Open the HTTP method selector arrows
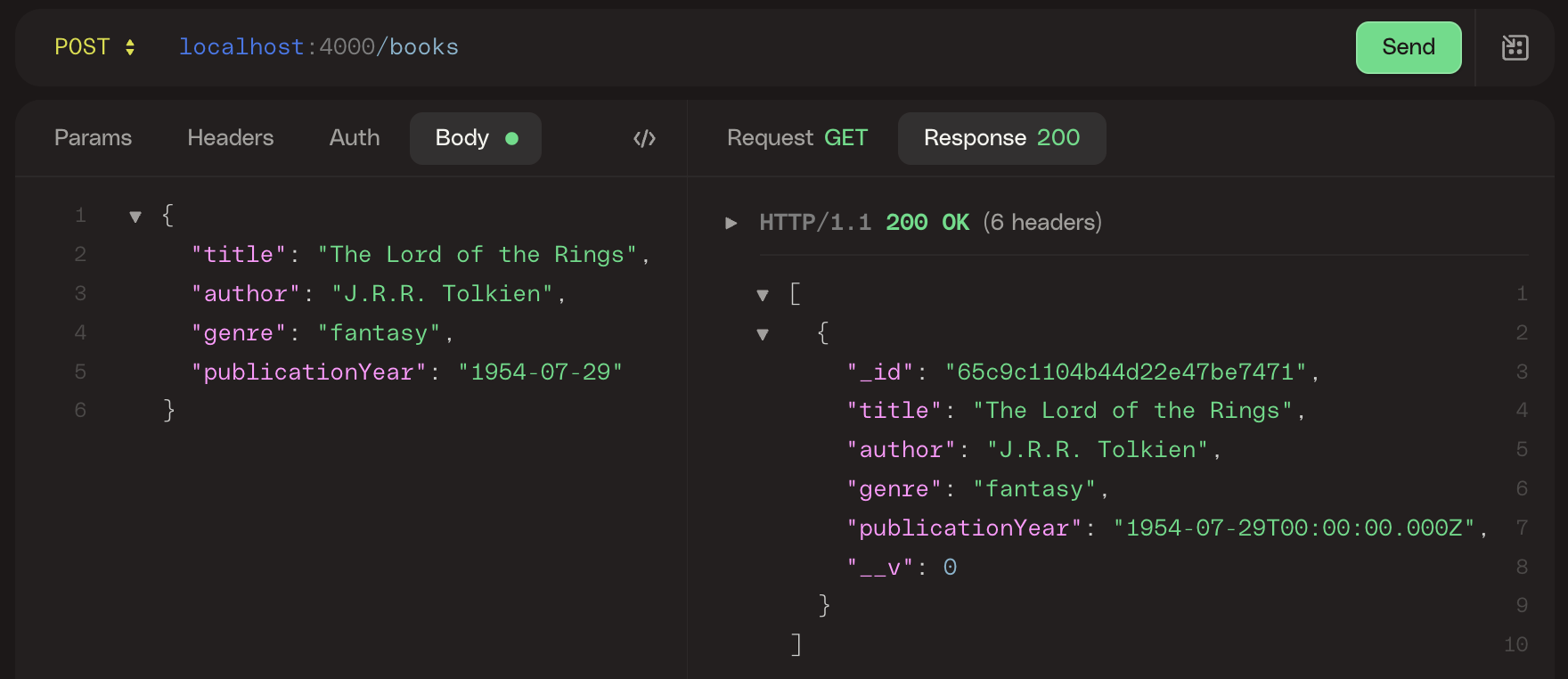 tap(130, 47)
